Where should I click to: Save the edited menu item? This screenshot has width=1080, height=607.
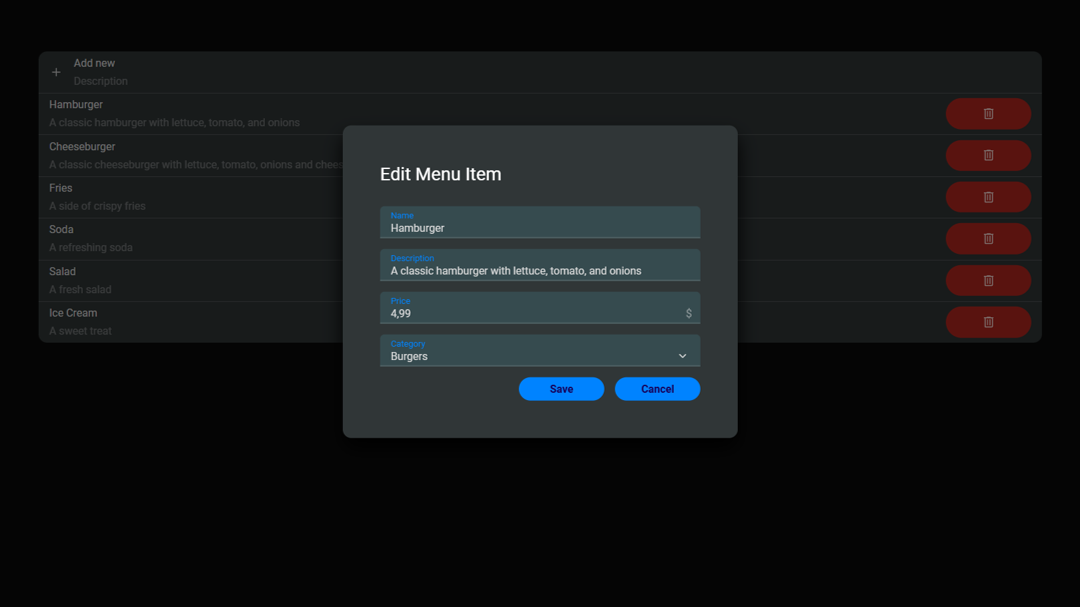coord(561,389)
